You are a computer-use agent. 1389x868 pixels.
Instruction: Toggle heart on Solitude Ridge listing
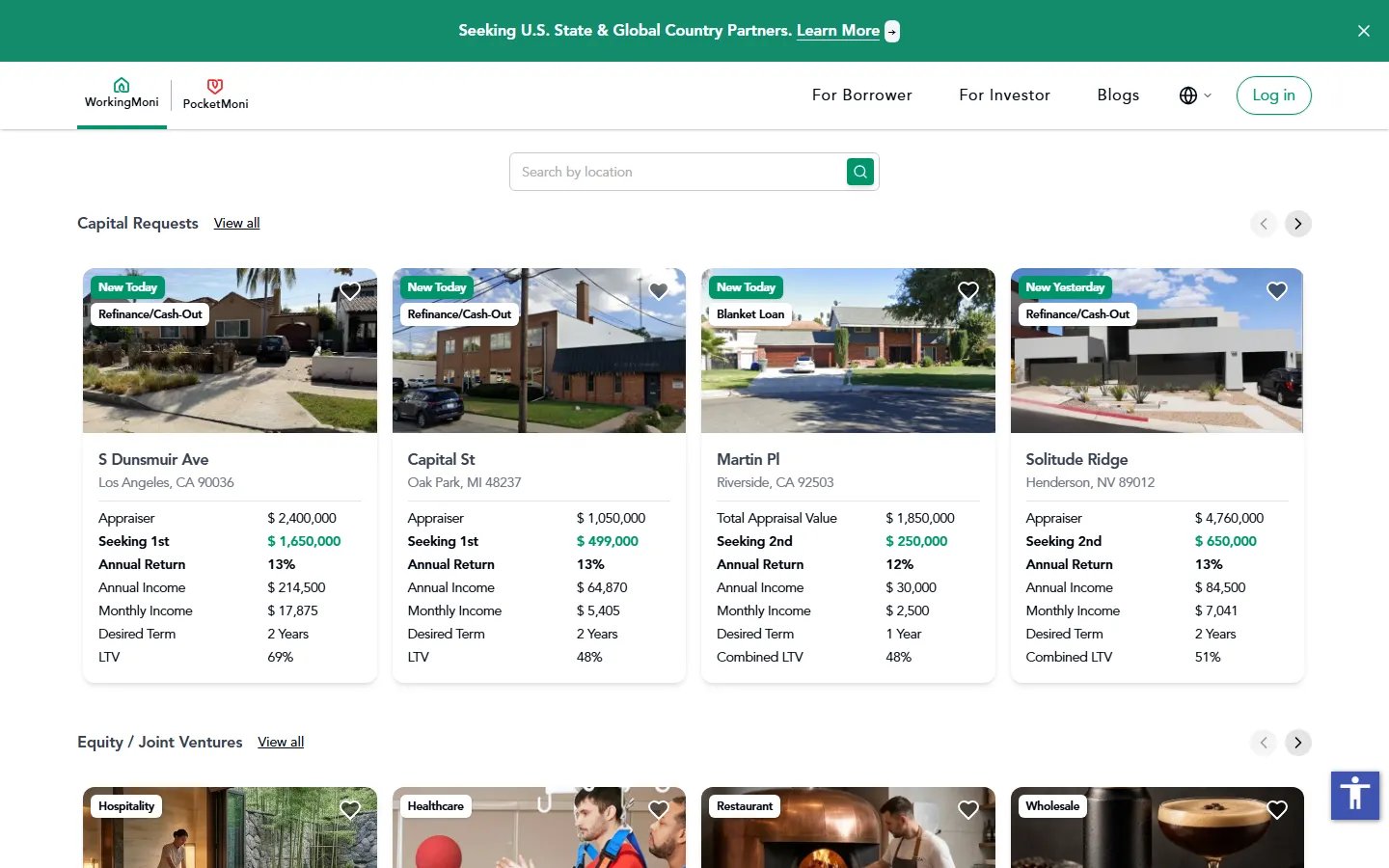(1277, 291)
